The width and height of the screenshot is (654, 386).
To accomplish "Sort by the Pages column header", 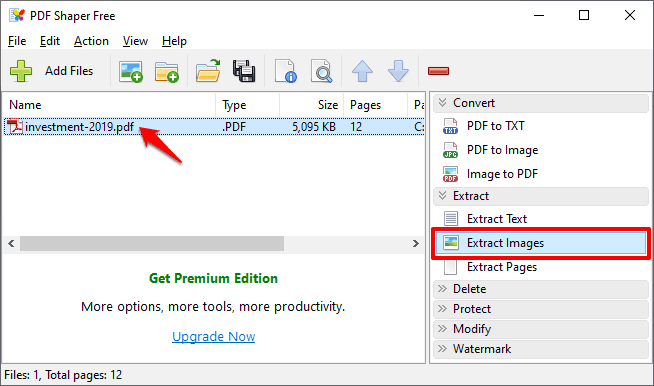I will coord(375,105).
